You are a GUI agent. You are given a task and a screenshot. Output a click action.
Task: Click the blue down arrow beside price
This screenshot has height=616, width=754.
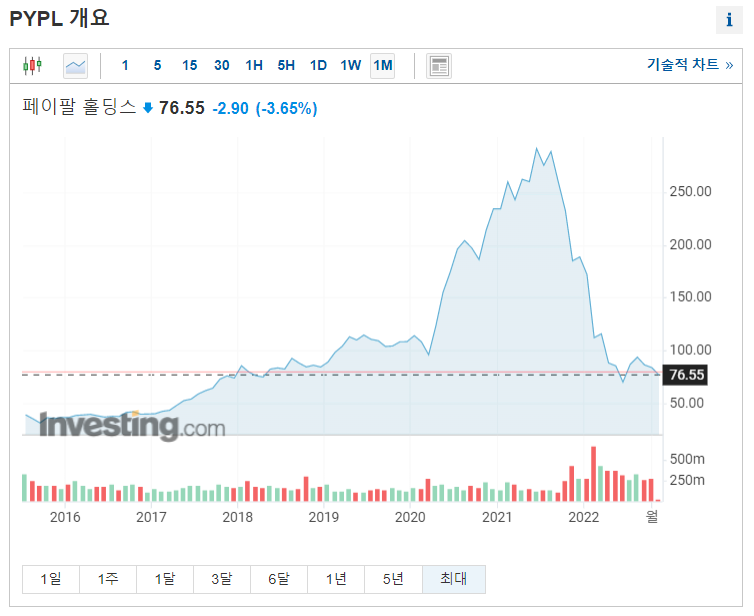point(148,108)
